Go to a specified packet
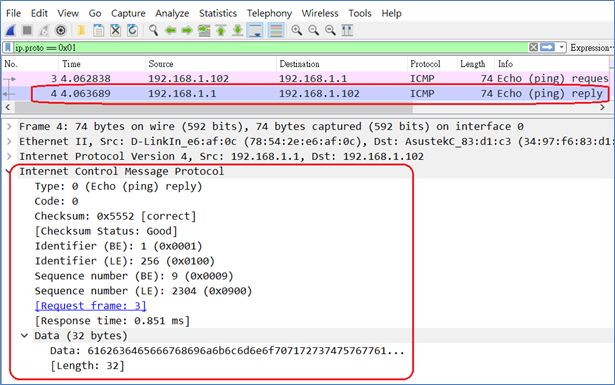Viewport: 615px width, 385px height. pyautogui.click(x=204, y=30)
